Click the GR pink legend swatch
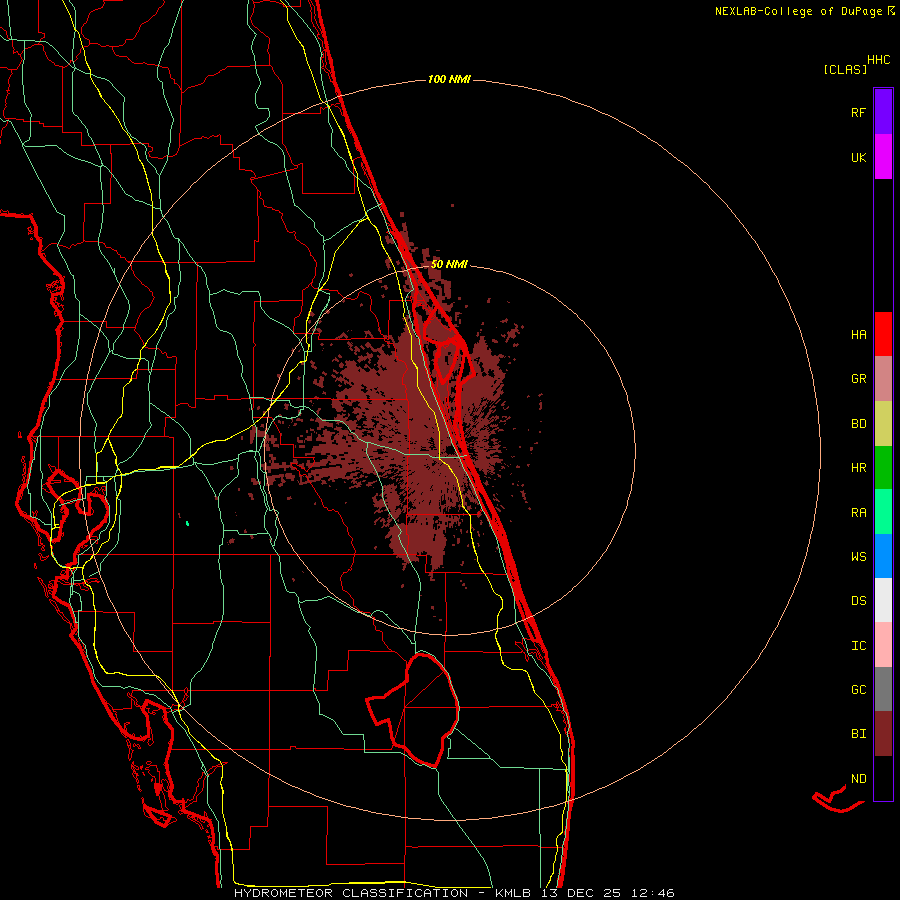Viewport: 900px width, 900px height. [x=883, y=379]
